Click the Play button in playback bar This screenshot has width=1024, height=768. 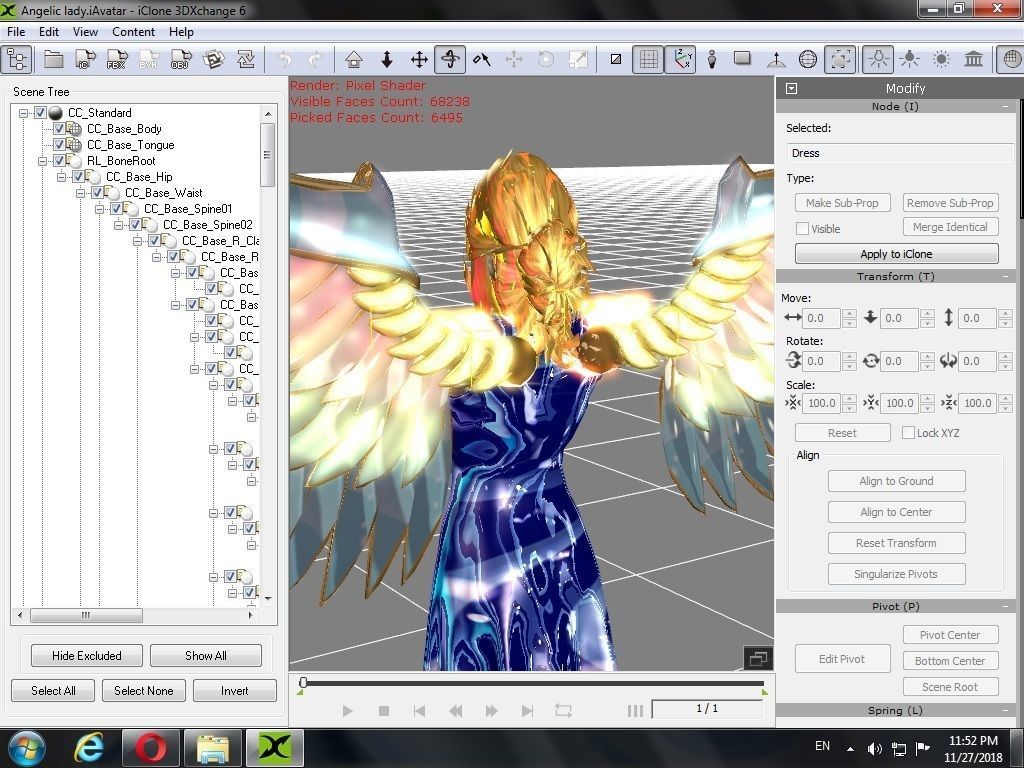pos(347,711)
